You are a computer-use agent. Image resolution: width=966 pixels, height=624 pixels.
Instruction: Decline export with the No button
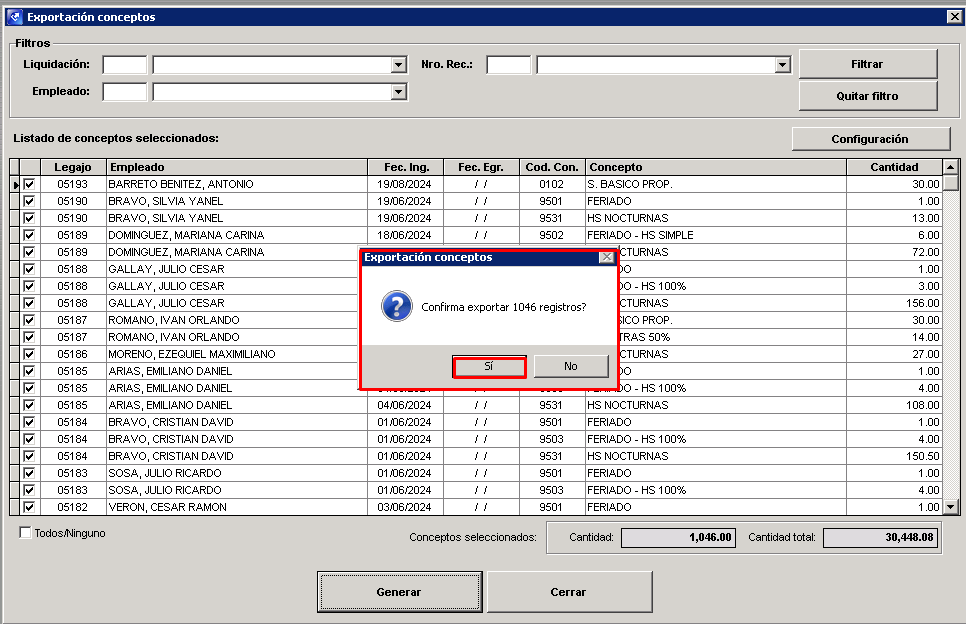click(570, 367)
